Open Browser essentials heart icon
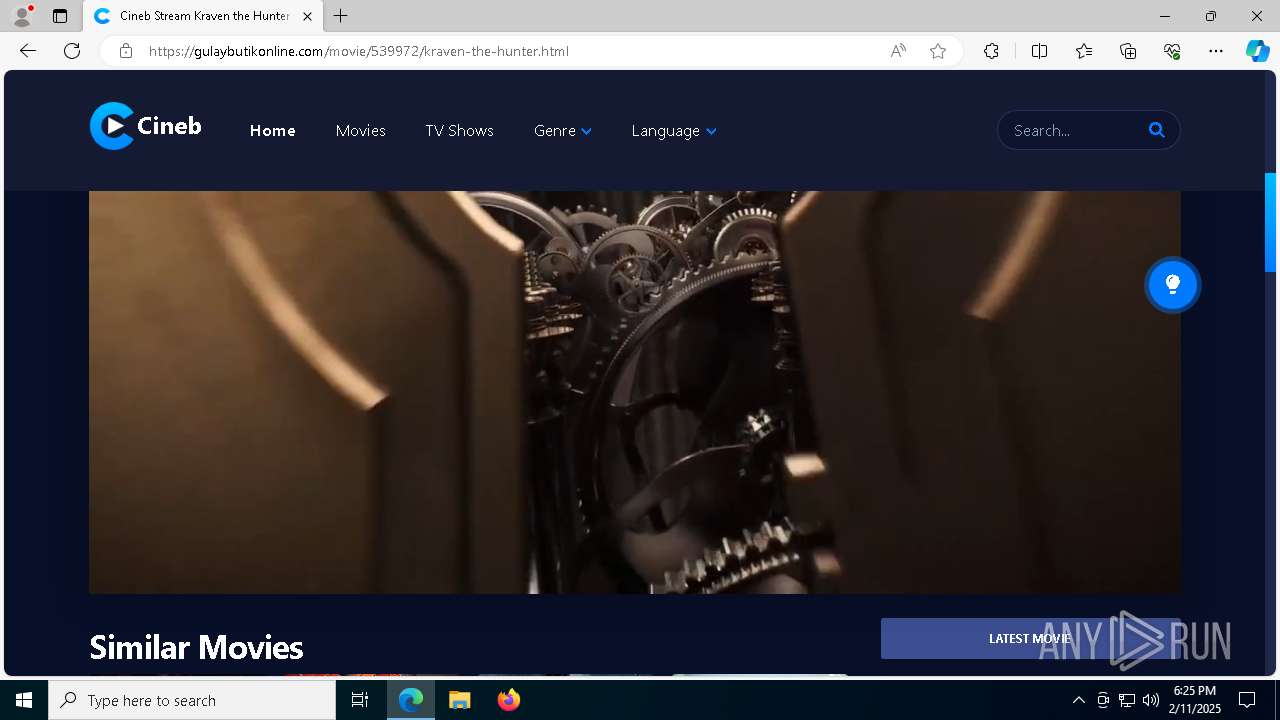The image size is (1280, 720). [1172, 51]
